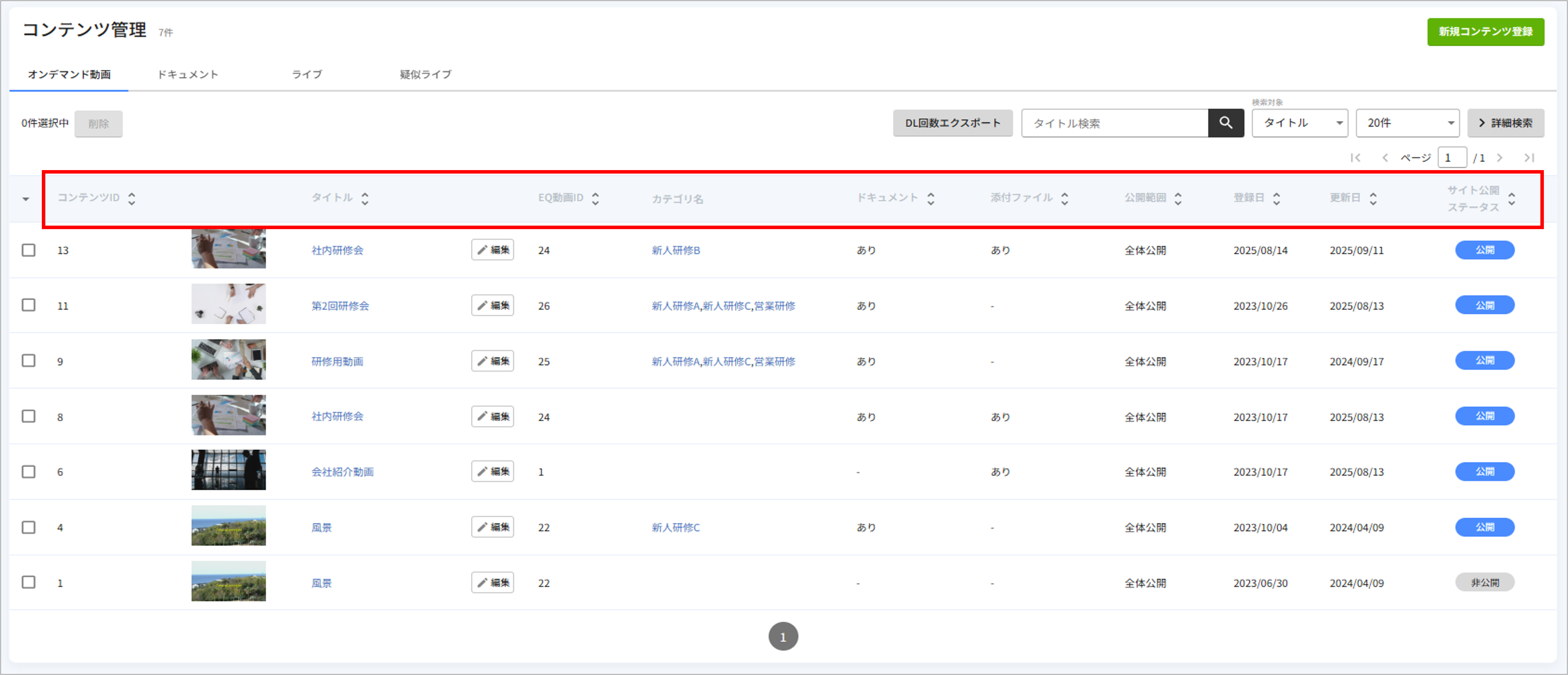Viewport: 1568px width, 675px height.
Task: Select checkbox for content ID 1
Action: tap(29, 582)
